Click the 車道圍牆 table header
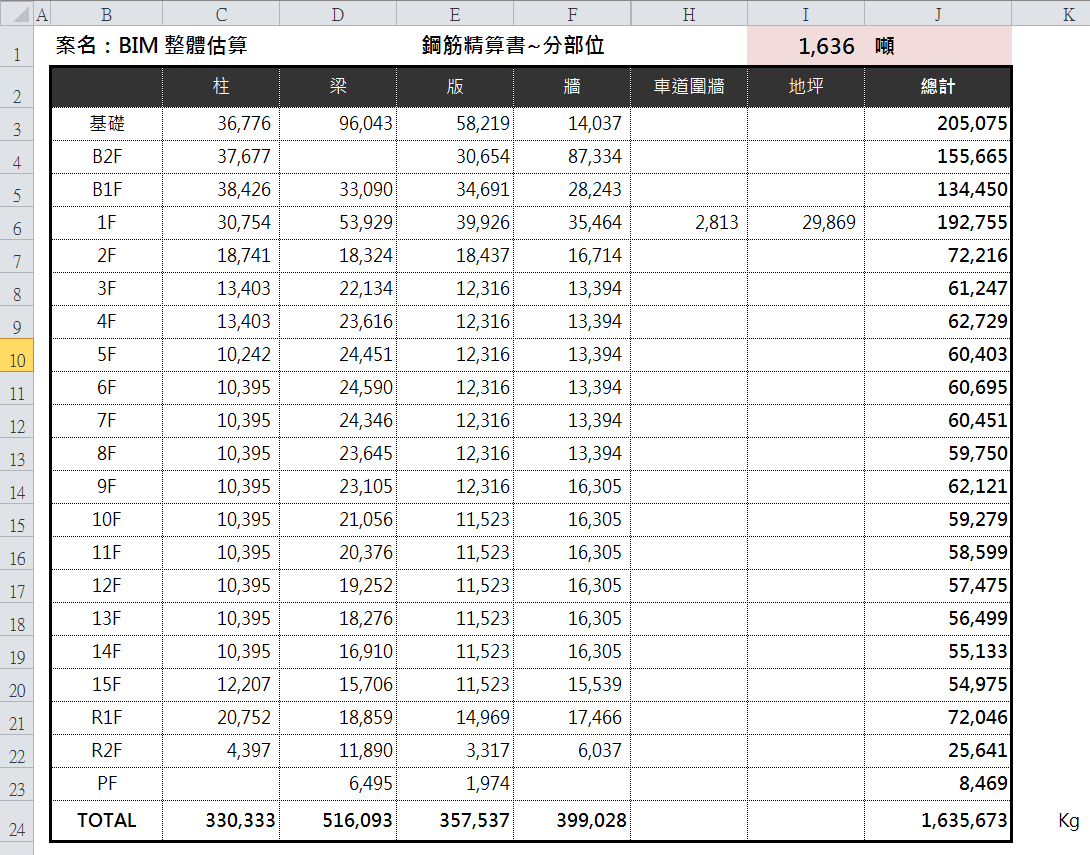Viewport: 1090px width, 855px height. click(x=688, y=87)
